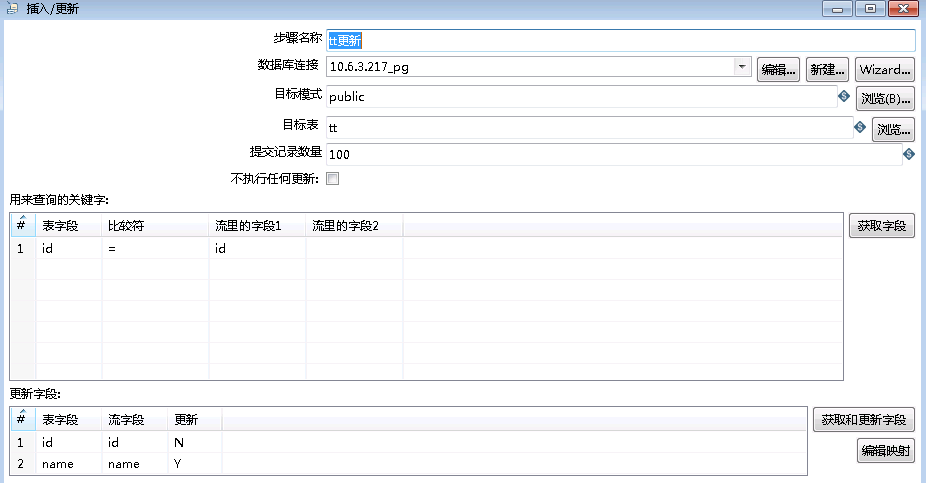Minimize the 插入/更新 window
Viewport: 926px width, 483px height.
coord(837,8)
